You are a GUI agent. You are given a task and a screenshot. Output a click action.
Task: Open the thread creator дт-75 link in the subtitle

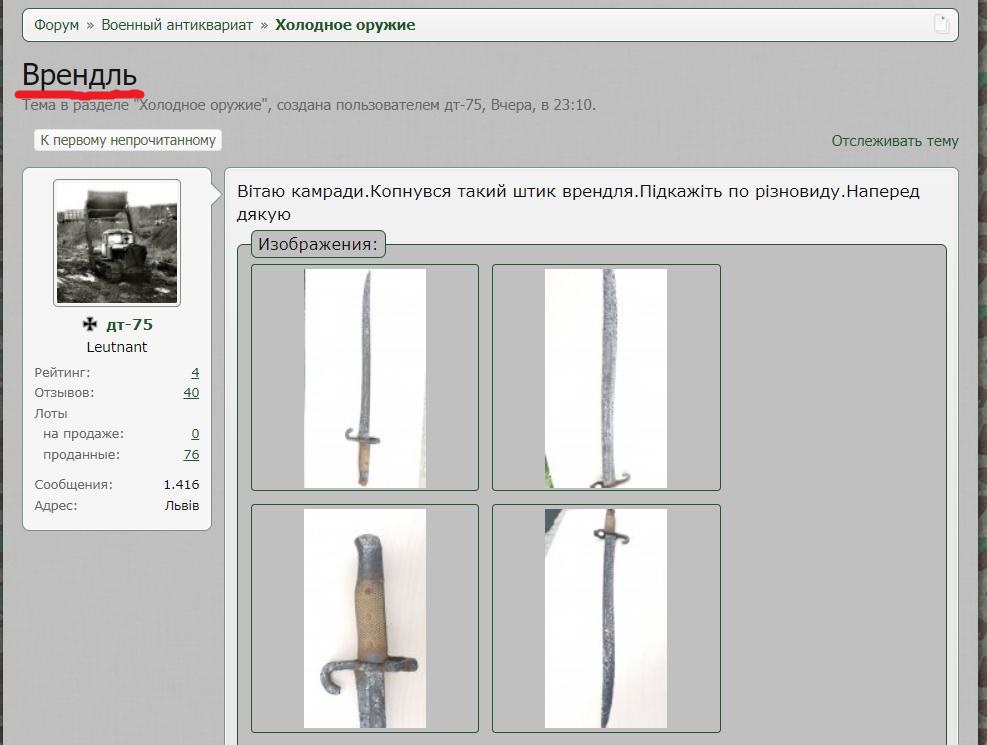tap(463, 105)
